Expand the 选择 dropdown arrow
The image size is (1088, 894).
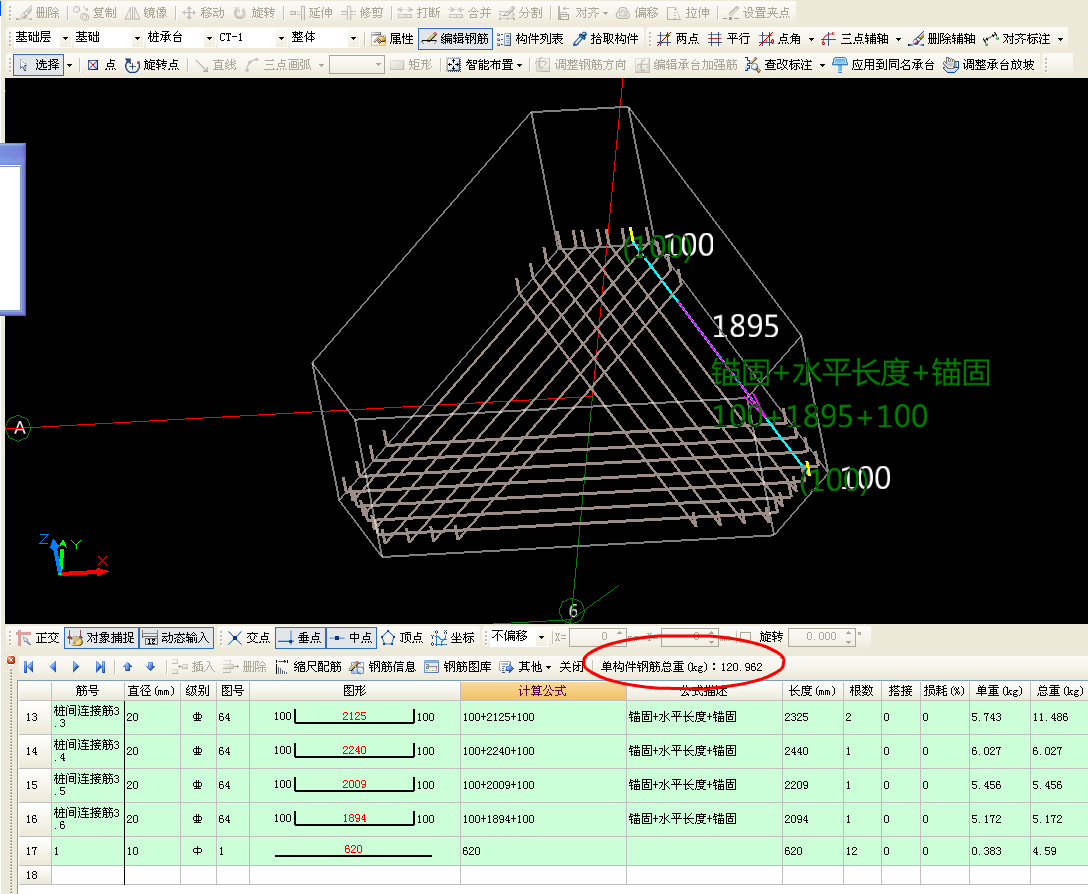click(x=69, y=65)
